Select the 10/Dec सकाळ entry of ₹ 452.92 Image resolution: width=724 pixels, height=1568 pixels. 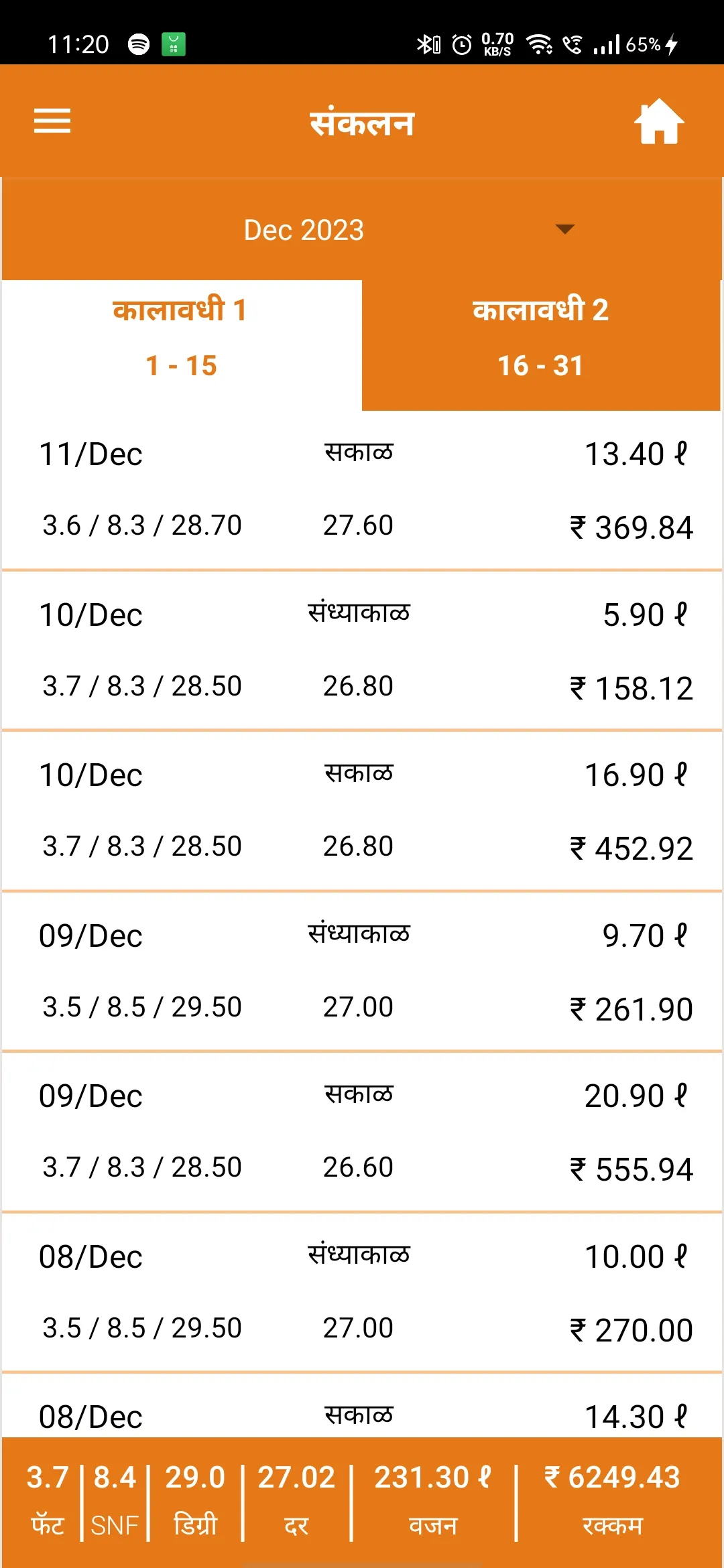pos(362,811)
